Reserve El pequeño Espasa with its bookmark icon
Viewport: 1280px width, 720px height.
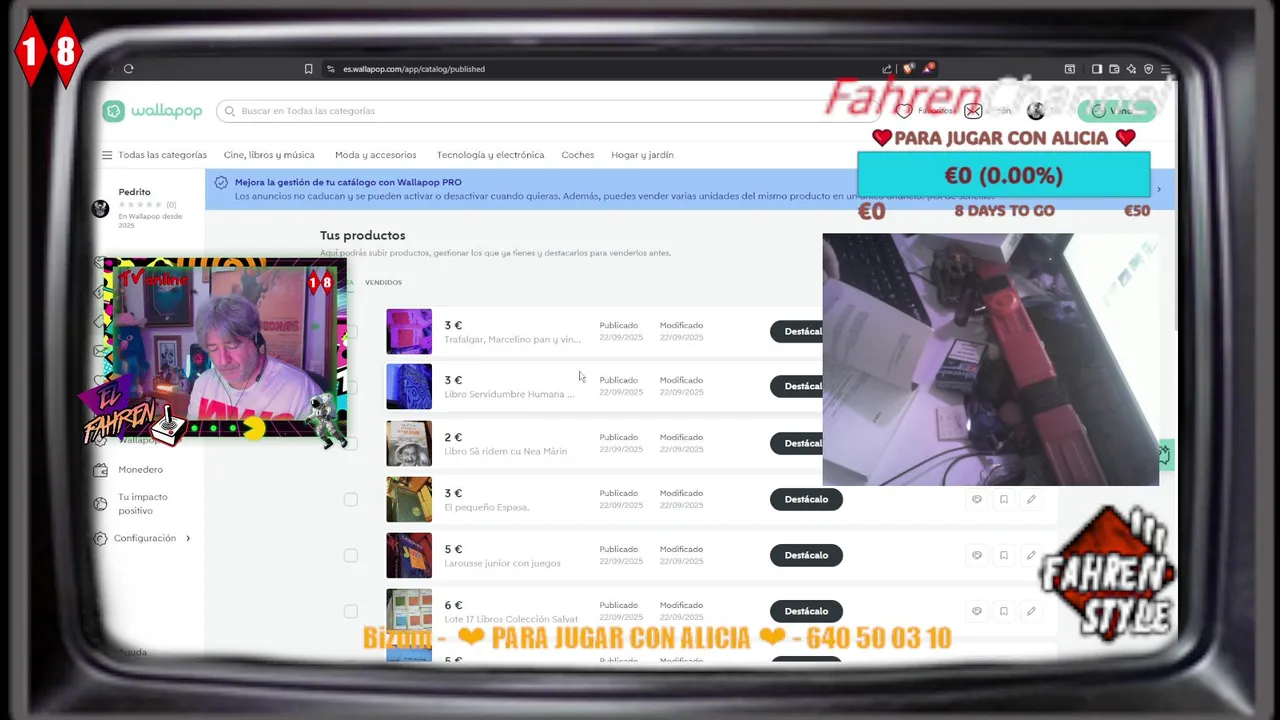coord(1004,499)
